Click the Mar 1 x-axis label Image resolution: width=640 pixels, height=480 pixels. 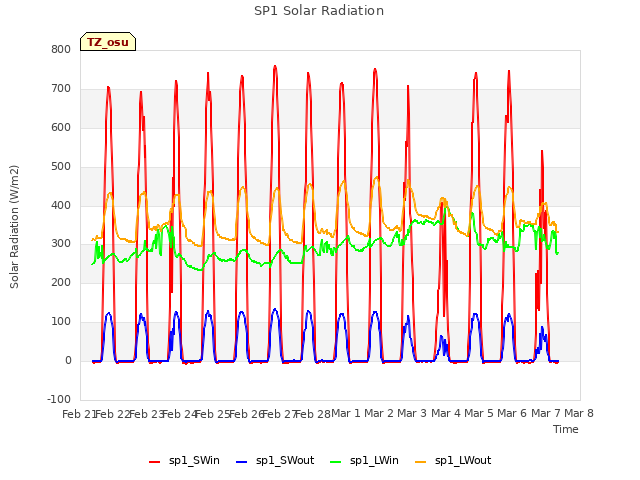[x=346, y=413]
